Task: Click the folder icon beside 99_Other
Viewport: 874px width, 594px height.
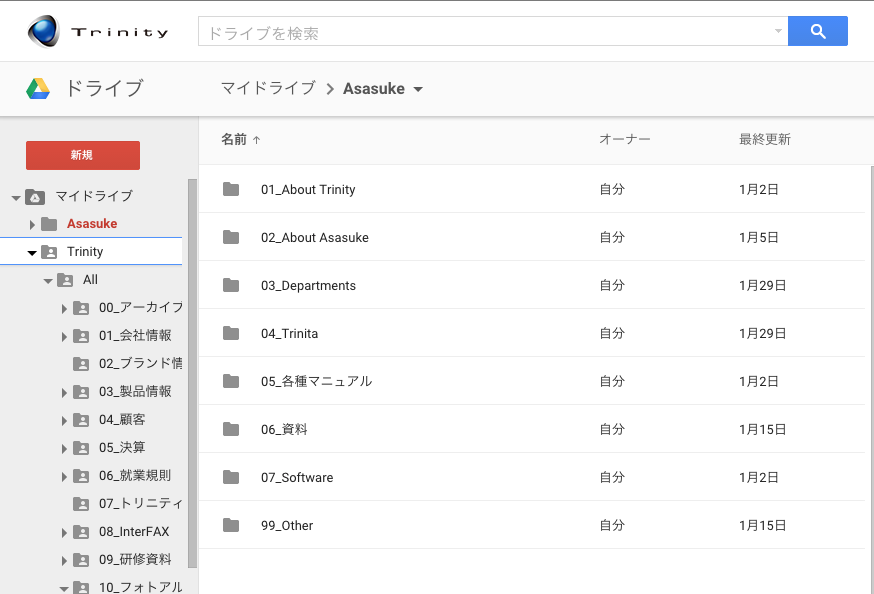Action: pyautogui.click(x=230, y=525)
